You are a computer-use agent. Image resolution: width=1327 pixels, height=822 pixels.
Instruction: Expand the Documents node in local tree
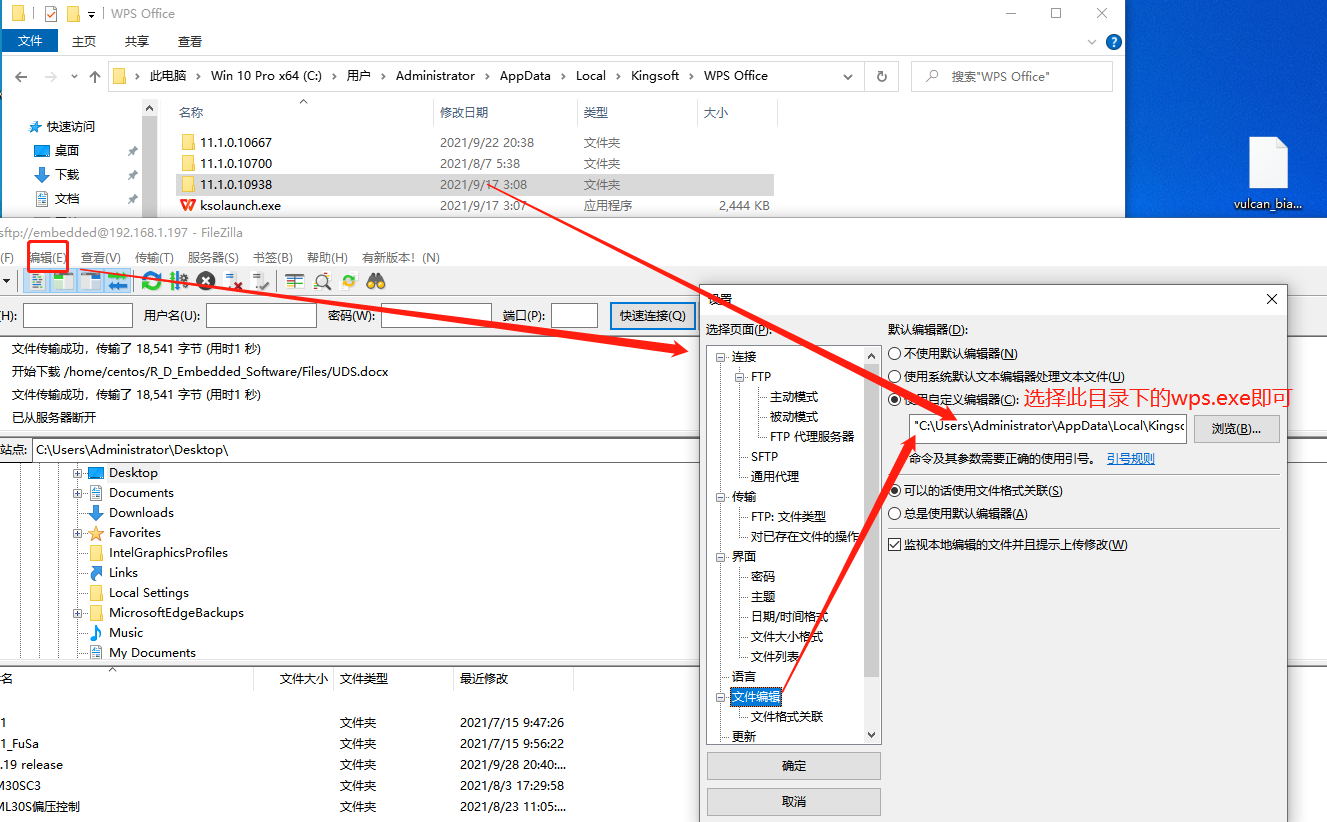[78, 493]
